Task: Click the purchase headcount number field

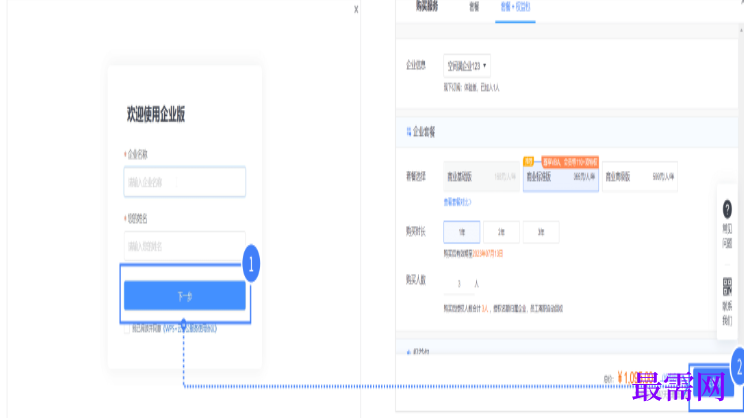Action: [x=459, y=284]
